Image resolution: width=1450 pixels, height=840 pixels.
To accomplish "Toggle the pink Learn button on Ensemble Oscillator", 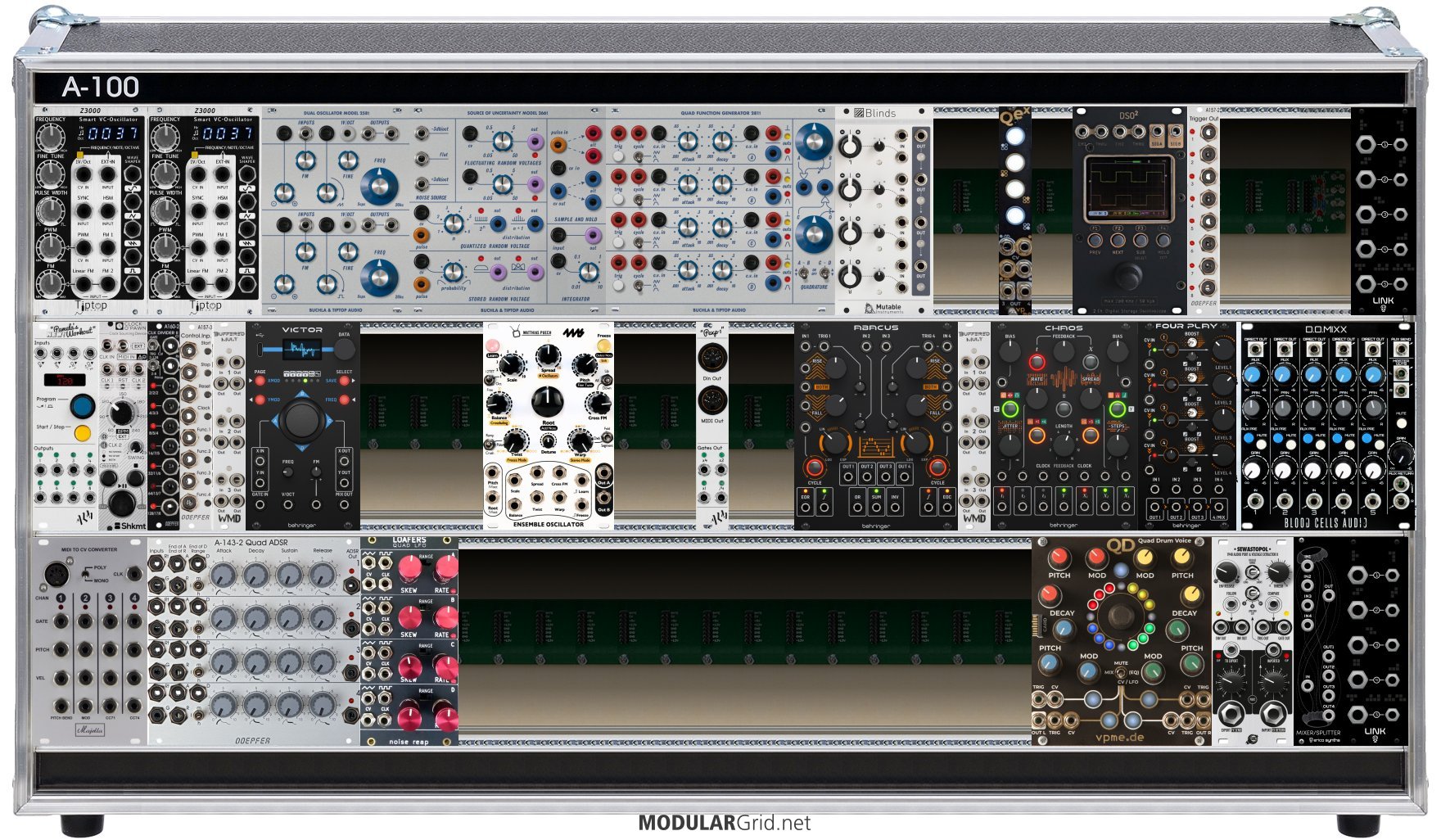I will tap(493, 347).
